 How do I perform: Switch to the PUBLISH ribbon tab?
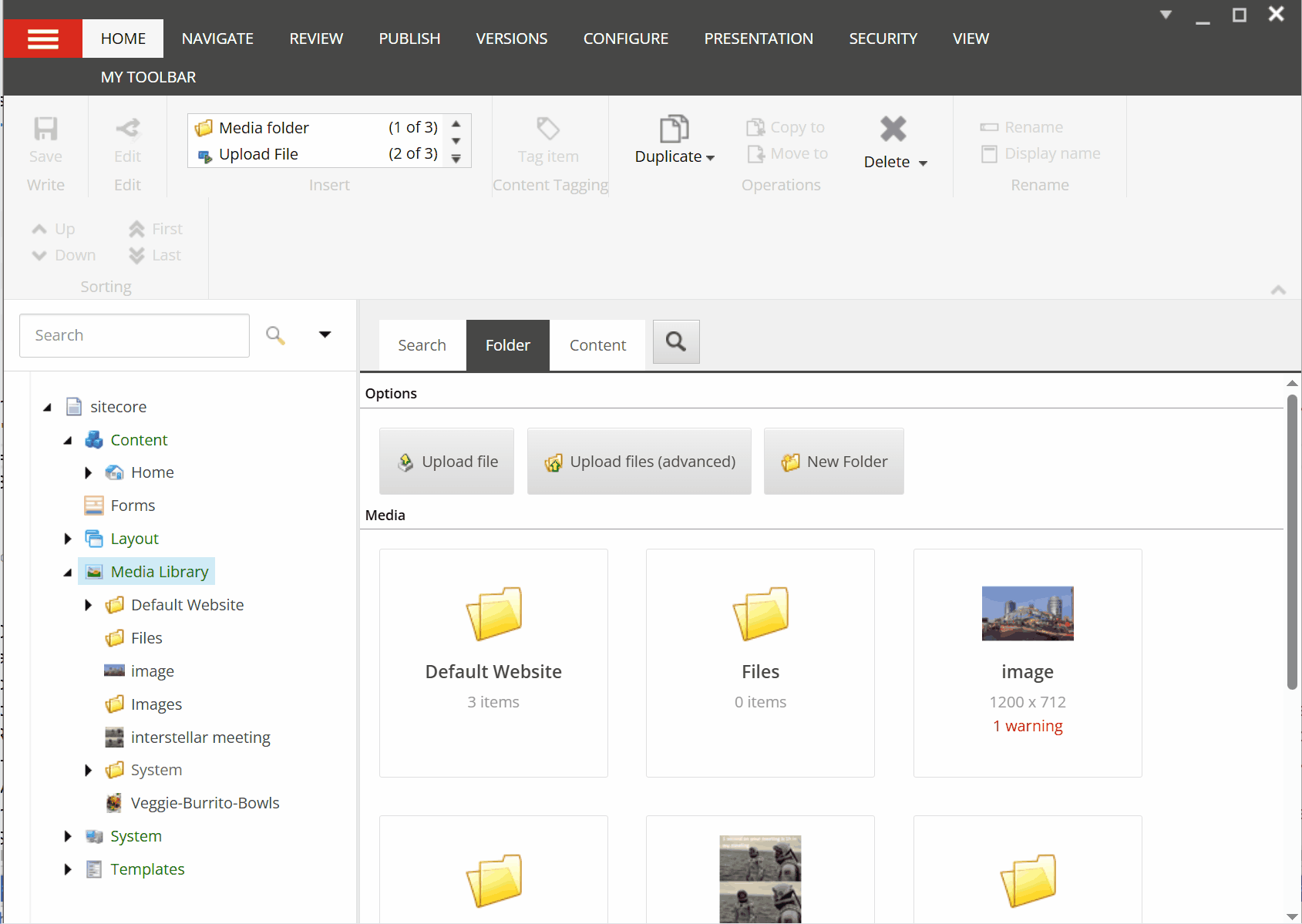point(409,39)
